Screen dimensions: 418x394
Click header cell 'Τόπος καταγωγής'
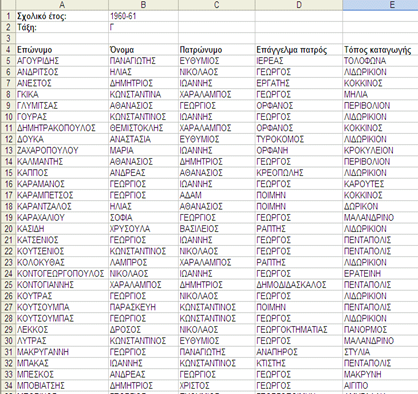click(x=380, y=50)
